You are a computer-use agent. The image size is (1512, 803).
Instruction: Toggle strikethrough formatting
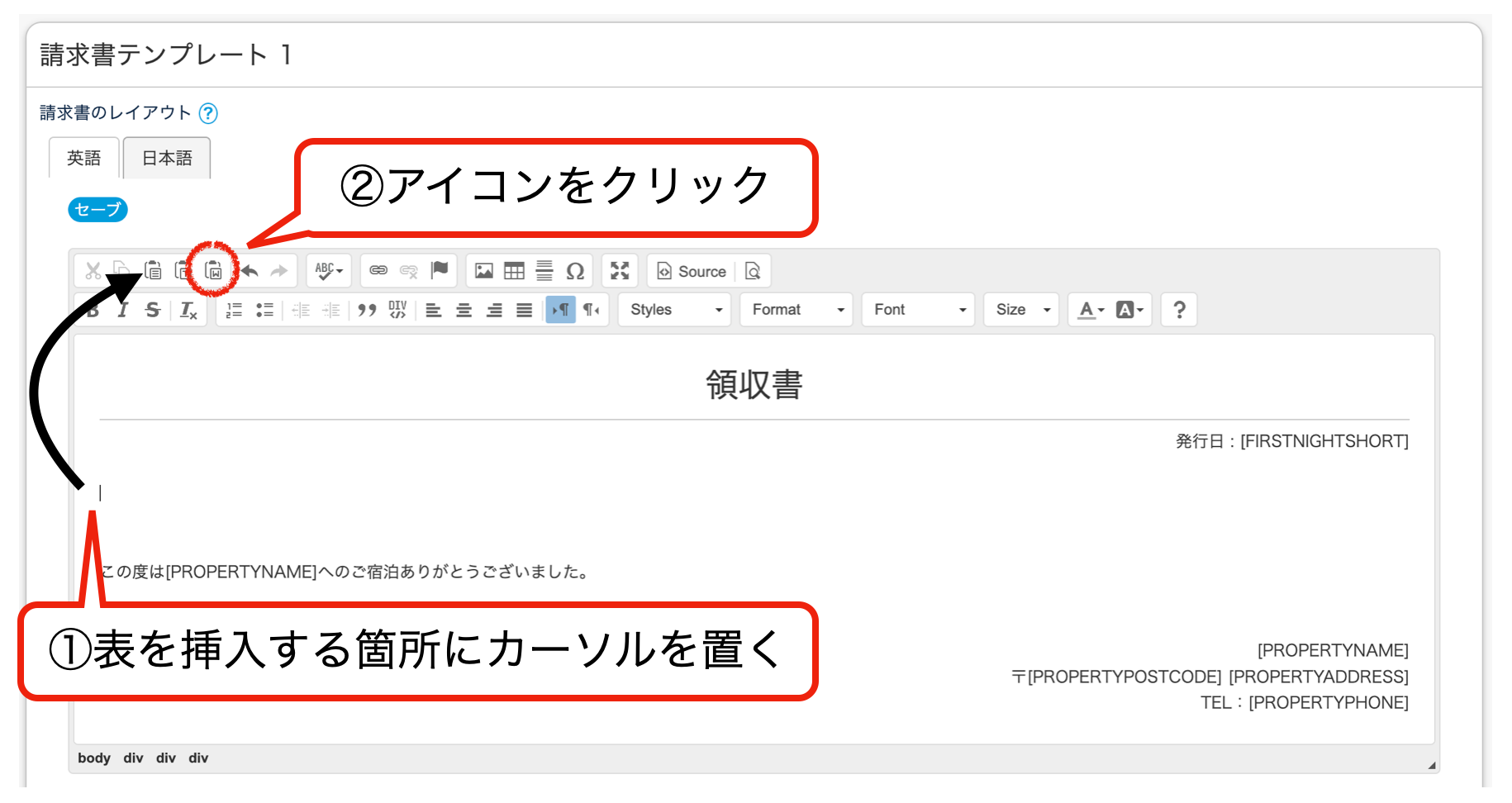[x=152, y=310]
